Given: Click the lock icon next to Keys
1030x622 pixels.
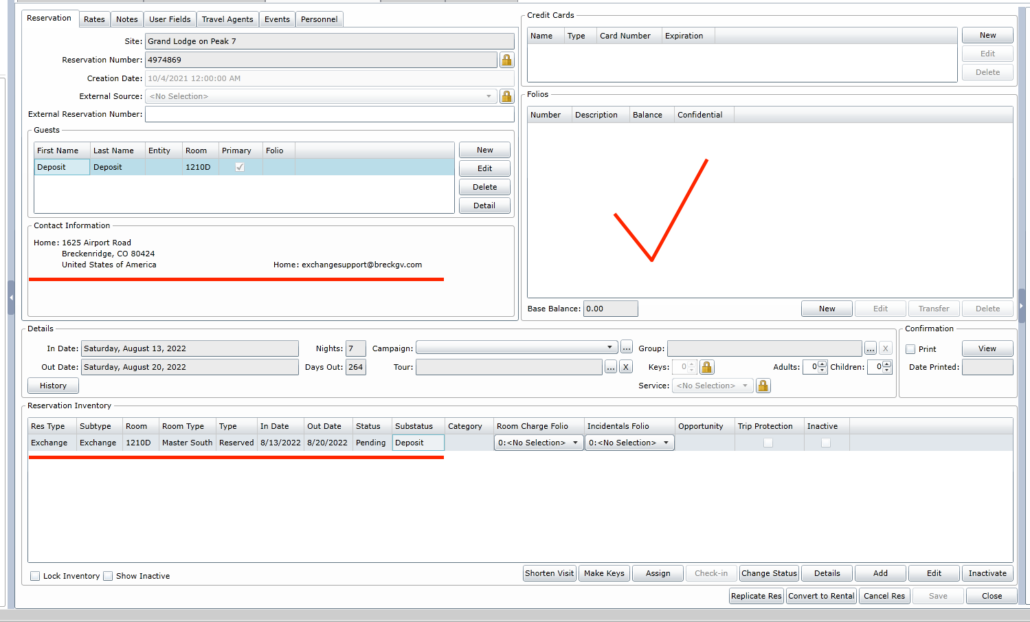Looking at the screenshot, I should (x=707, y=367).
